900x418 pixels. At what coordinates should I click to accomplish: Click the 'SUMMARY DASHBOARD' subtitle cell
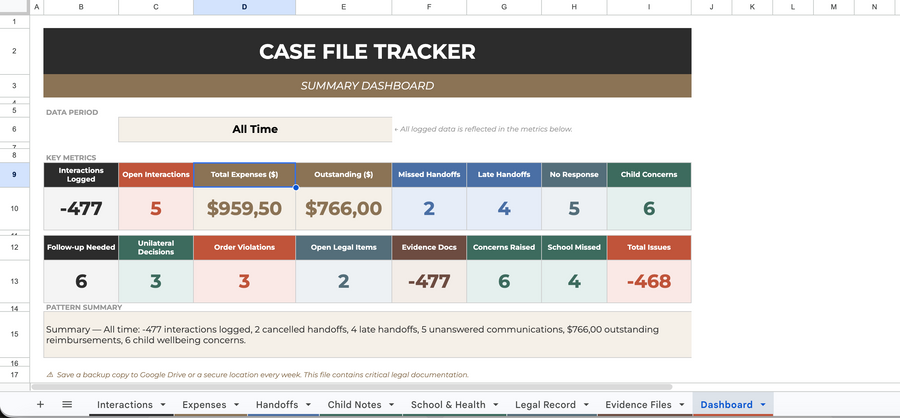367,86
